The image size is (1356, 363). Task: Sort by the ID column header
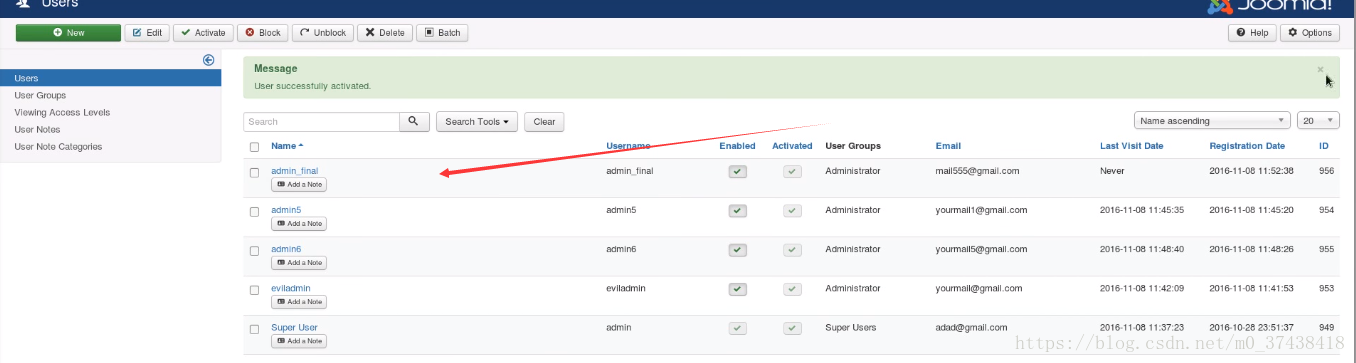[x=1324, y=146]
